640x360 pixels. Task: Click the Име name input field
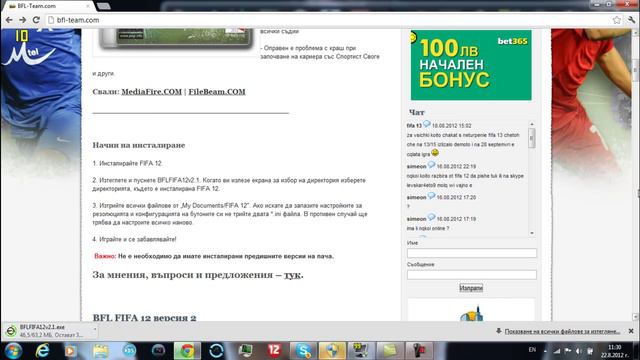click(471, 253)
